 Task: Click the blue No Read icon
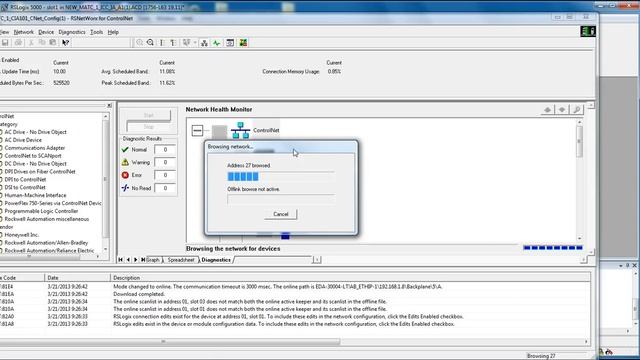point(125,188)
